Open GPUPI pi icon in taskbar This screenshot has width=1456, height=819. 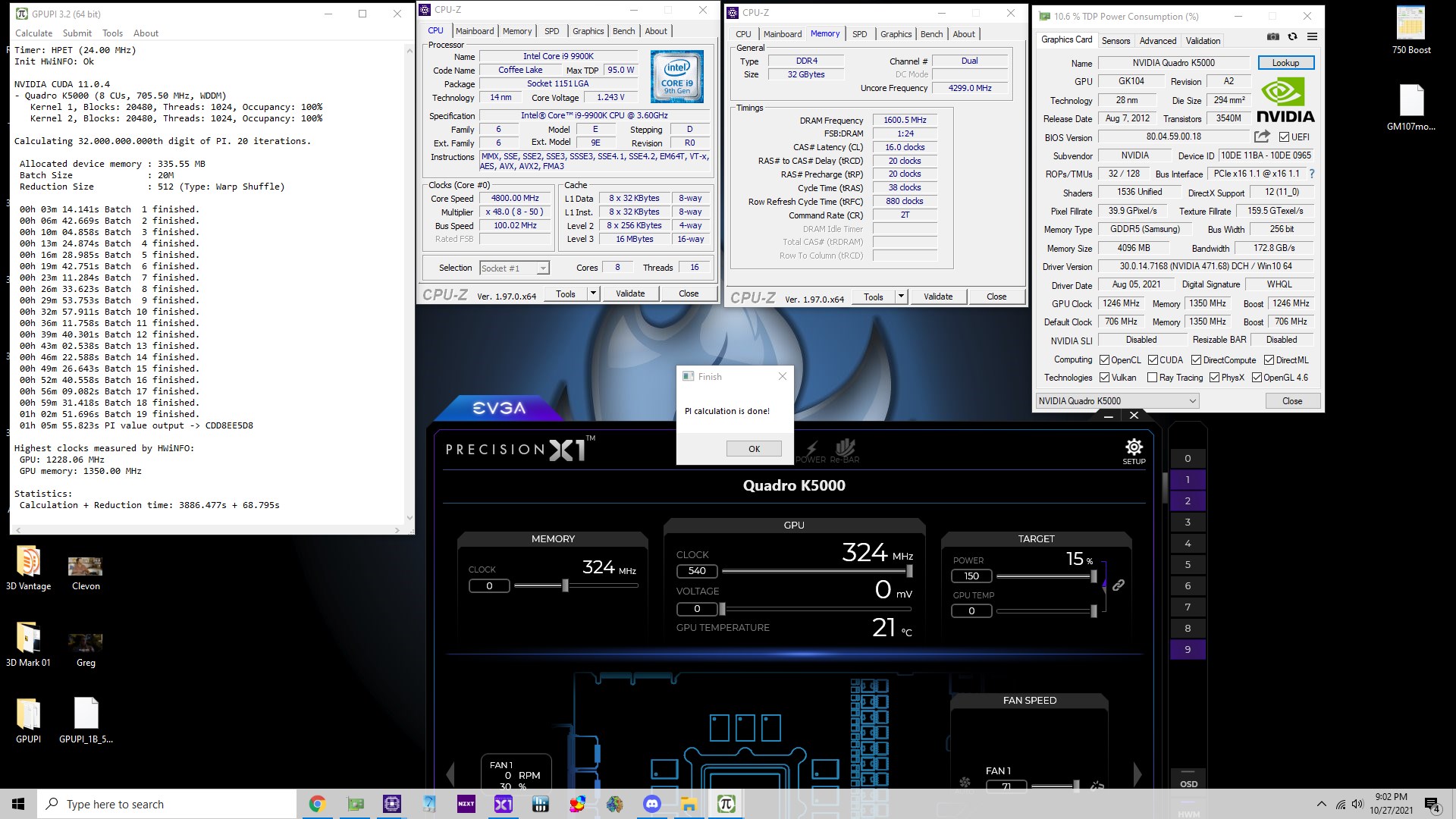[726, 804]
